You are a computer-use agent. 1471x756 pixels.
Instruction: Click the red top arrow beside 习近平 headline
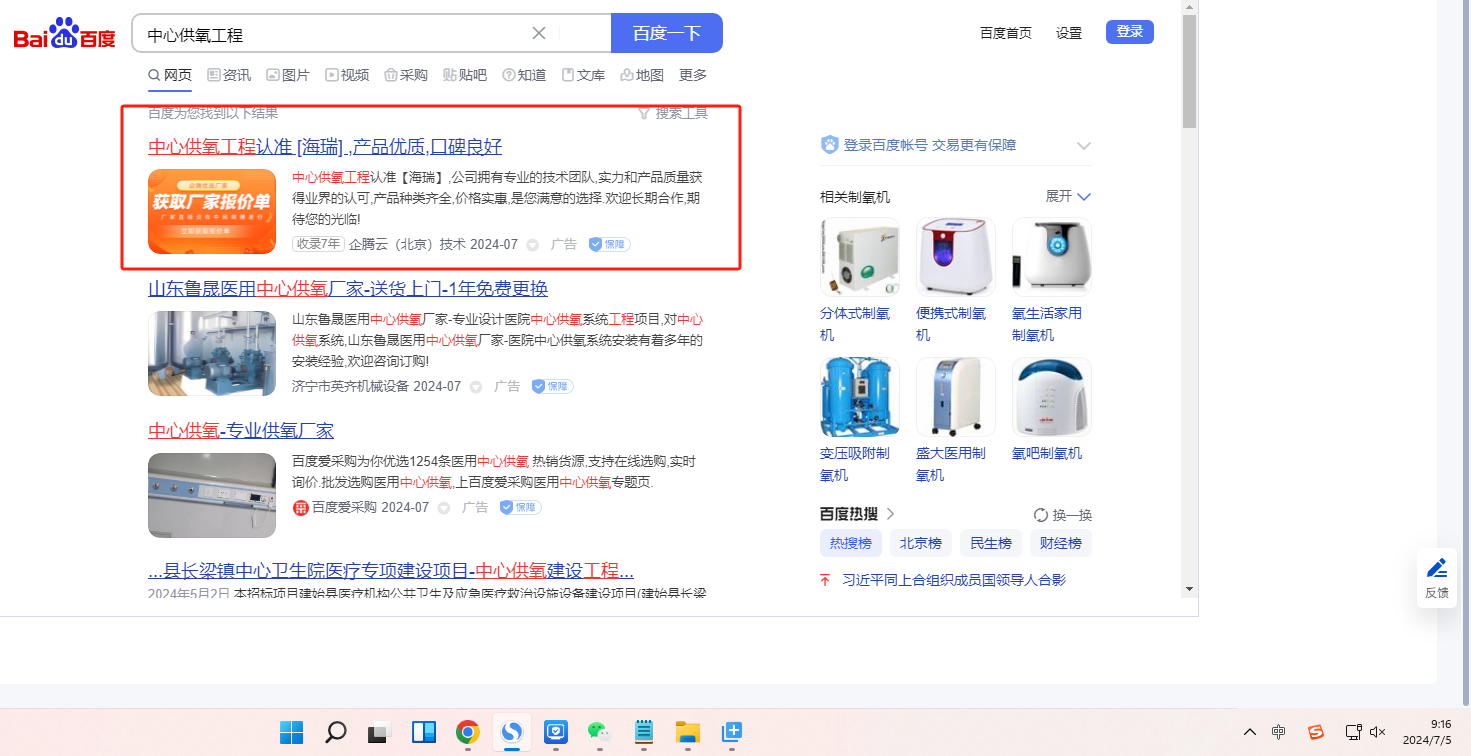point(825,580)
